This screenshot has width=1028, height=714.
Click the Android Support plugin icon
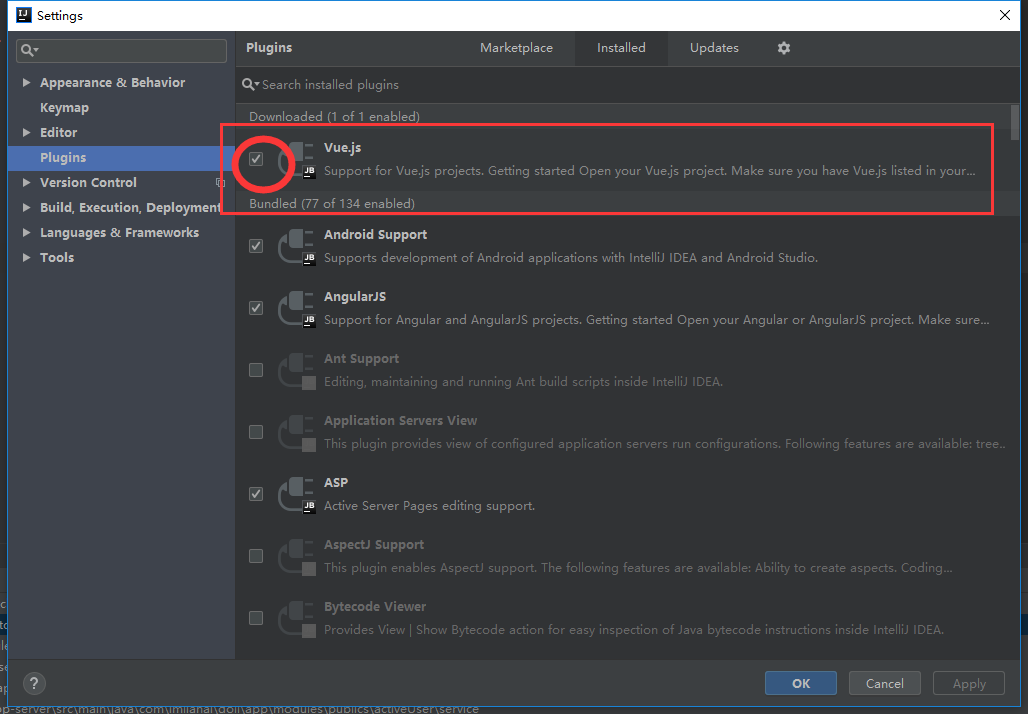click(297, 247)
